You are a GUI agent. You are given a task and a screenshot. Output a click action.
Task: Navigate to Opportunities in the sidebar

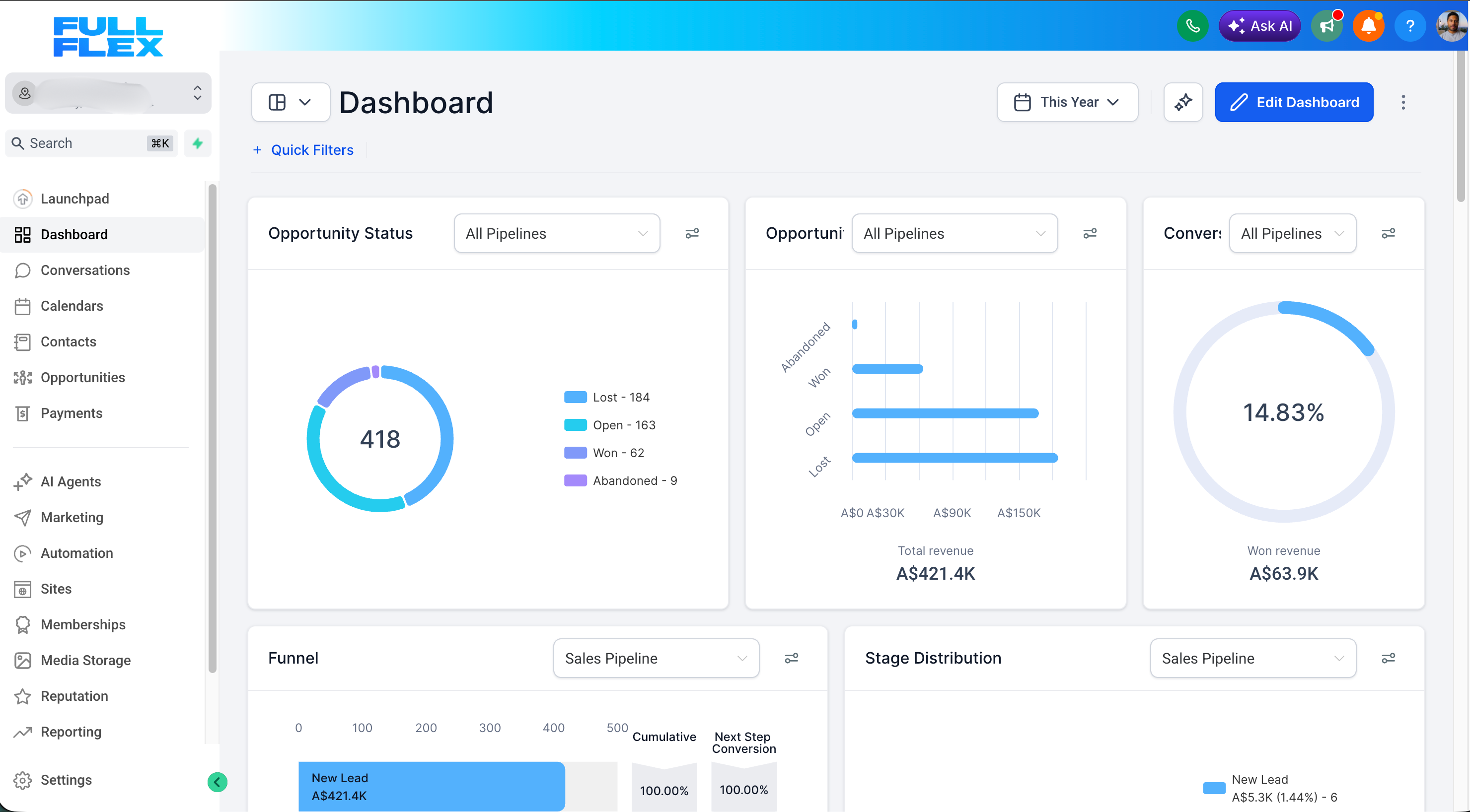[83, 377]
